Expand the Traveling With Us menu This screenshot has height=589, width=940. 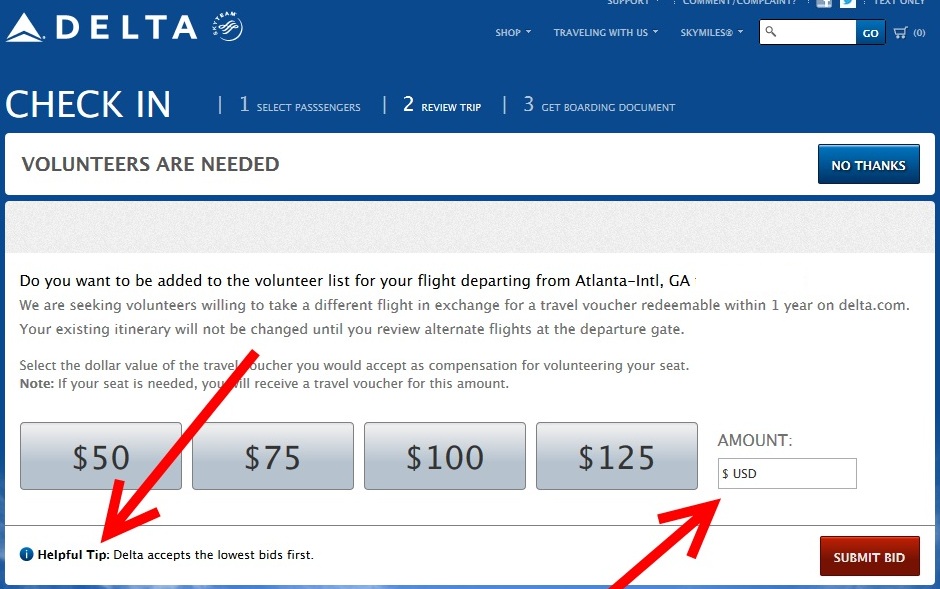click(605, 33)
